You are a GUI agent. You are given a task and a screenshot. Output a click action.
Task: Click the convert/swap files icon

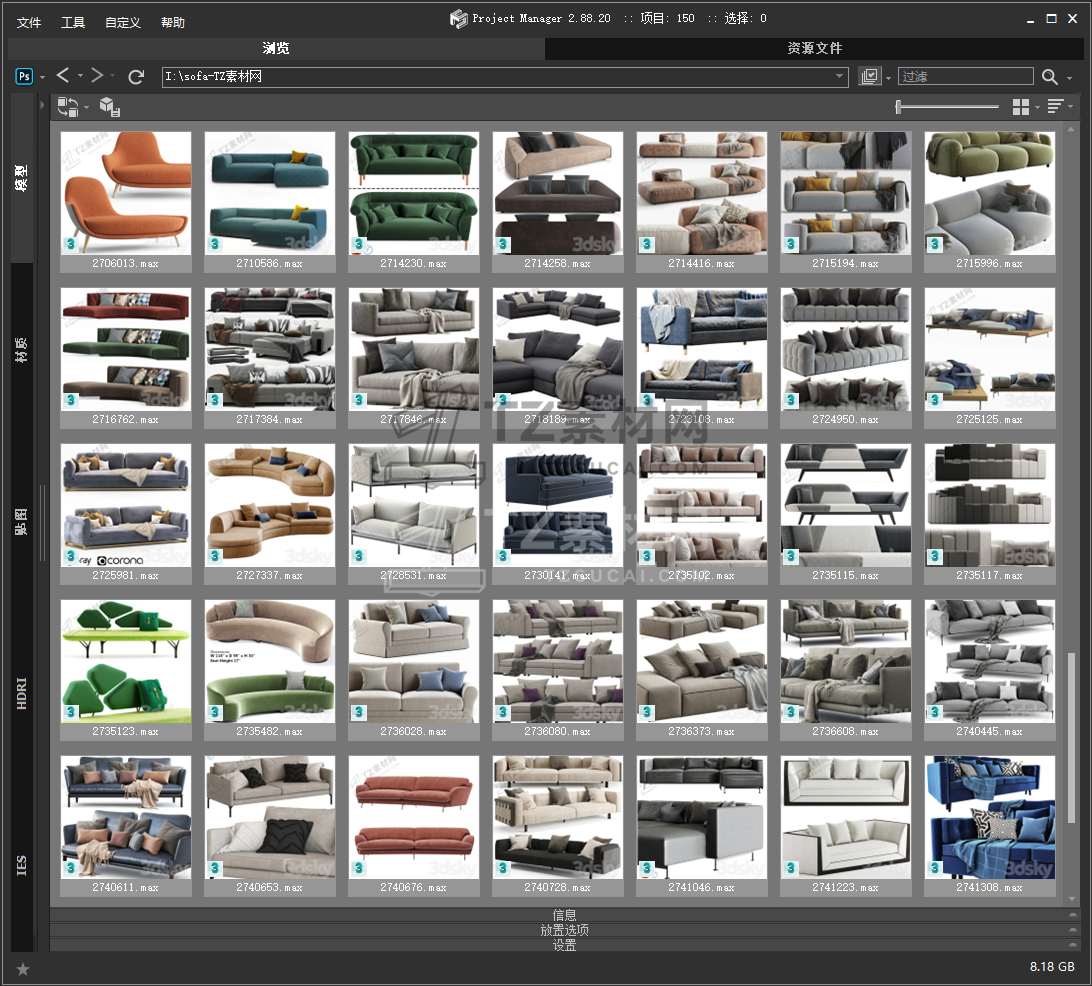[68, 106]
